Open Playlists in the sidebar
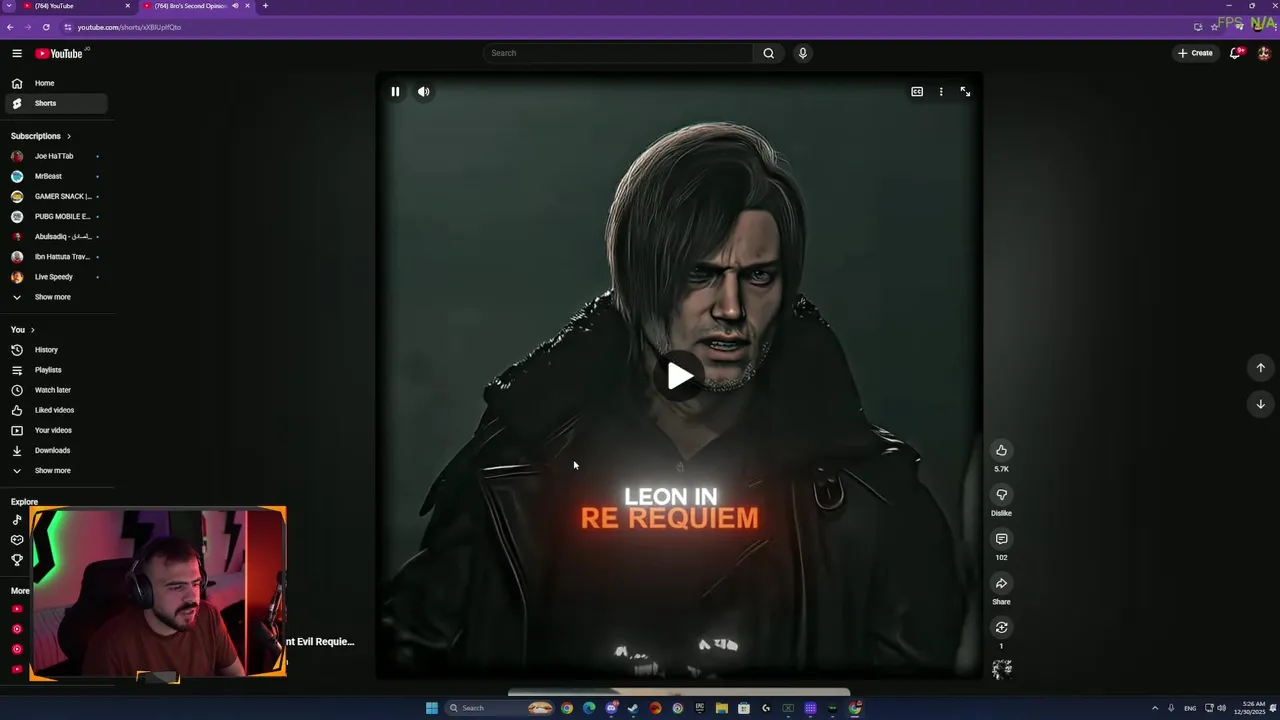The height and width of the screenshot is (720, 1280). coord(56,370)
